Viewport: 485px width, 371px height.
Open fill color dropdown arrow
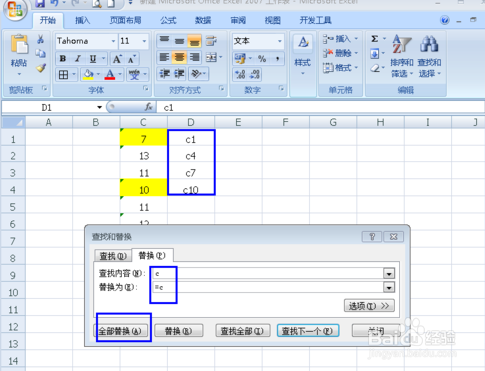[98, 75]
